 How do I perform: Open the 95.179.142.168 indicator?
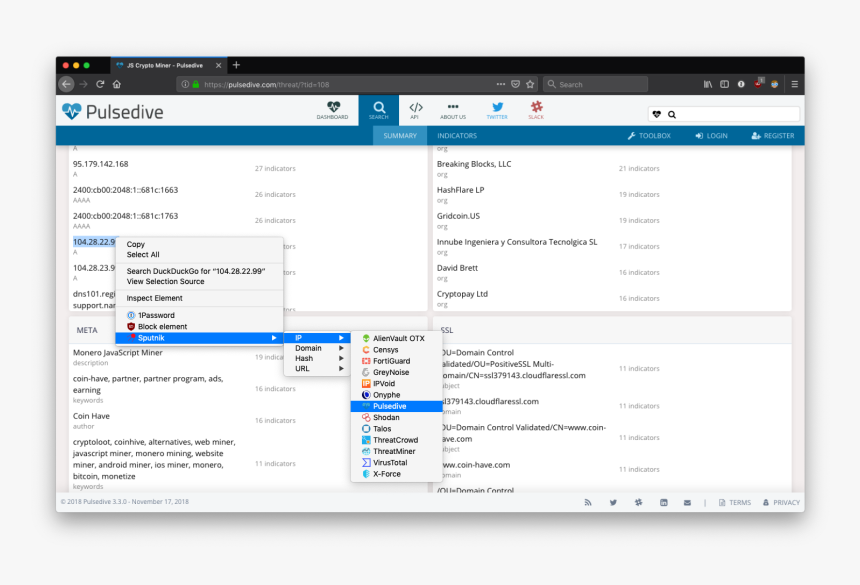click(100, 164)
